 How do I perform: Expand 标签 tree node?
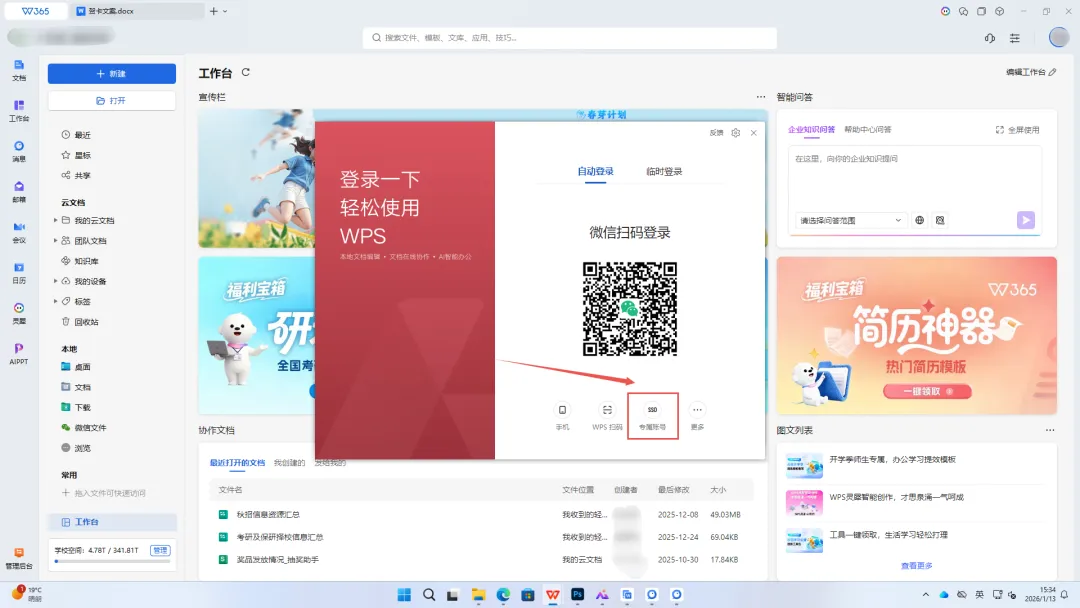click(x=56, y=301)
